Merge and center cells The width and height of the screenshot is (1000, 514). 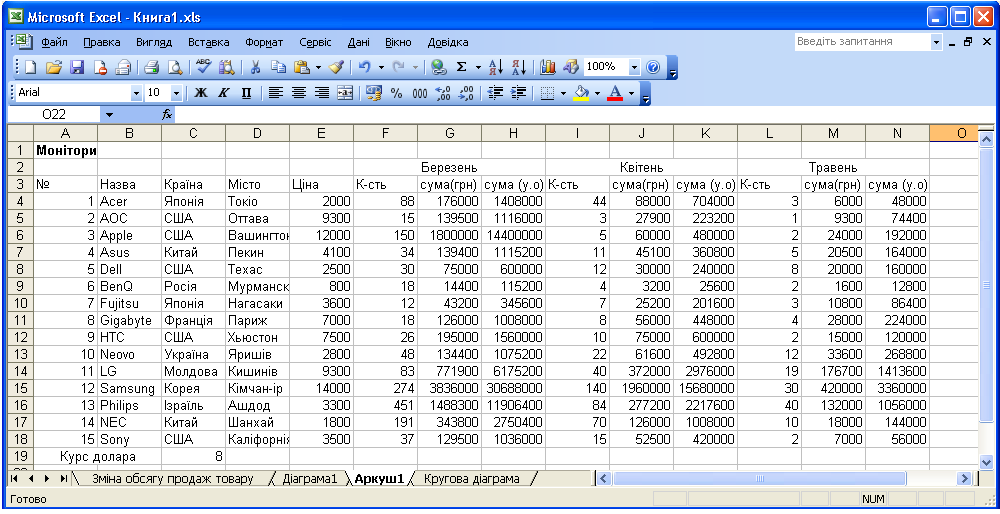[345, 93]
